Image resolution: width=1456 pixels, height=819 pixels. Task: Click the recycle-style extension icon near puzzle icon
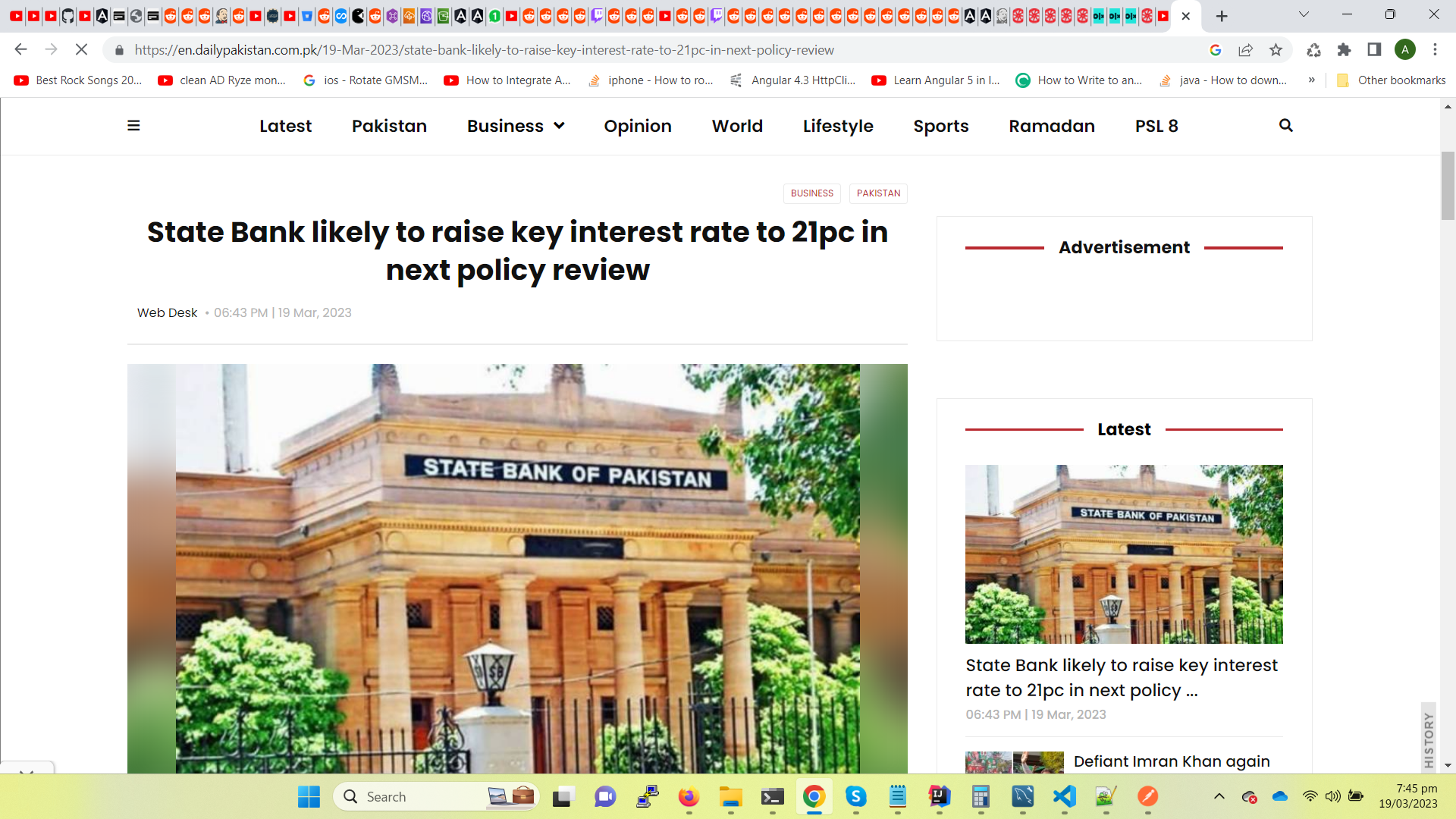(1313, 50)
